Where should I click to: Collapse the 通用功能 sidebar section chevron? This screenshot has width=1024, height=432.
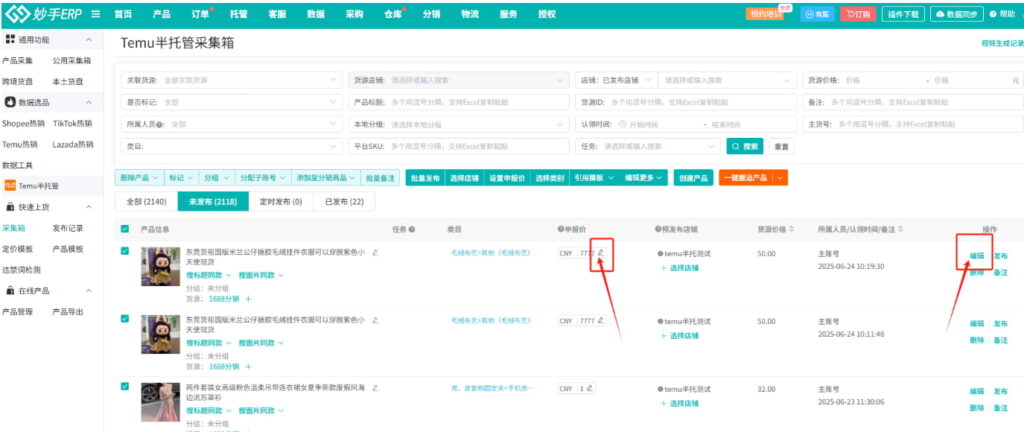[89, 40]
